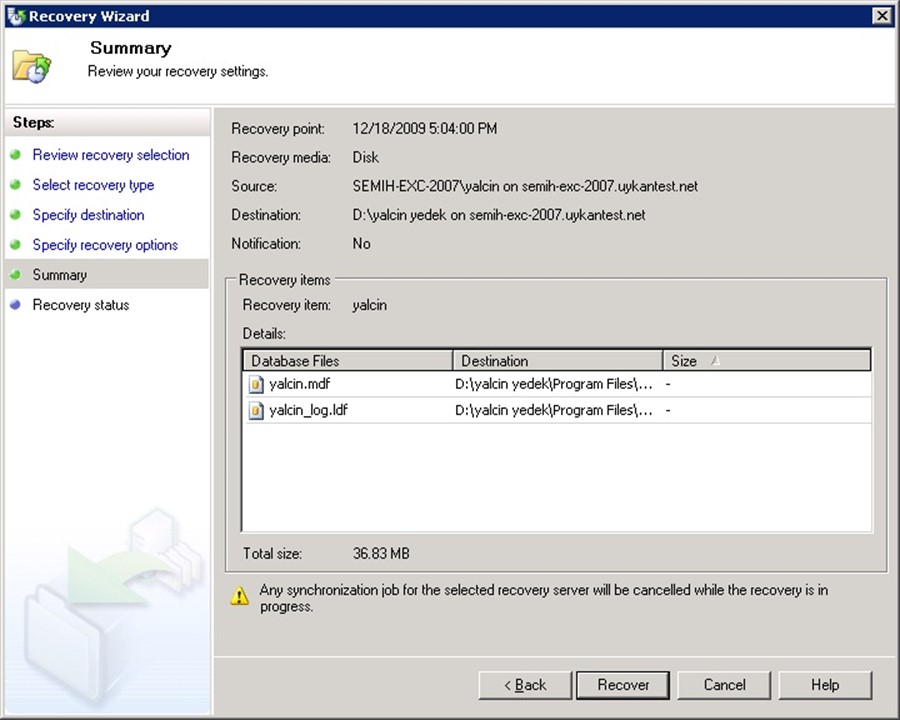Screen dimensions: 900x720
Task: Select the Summary step in sidebar
Action: pyautogui.click(x=59, y=275)
